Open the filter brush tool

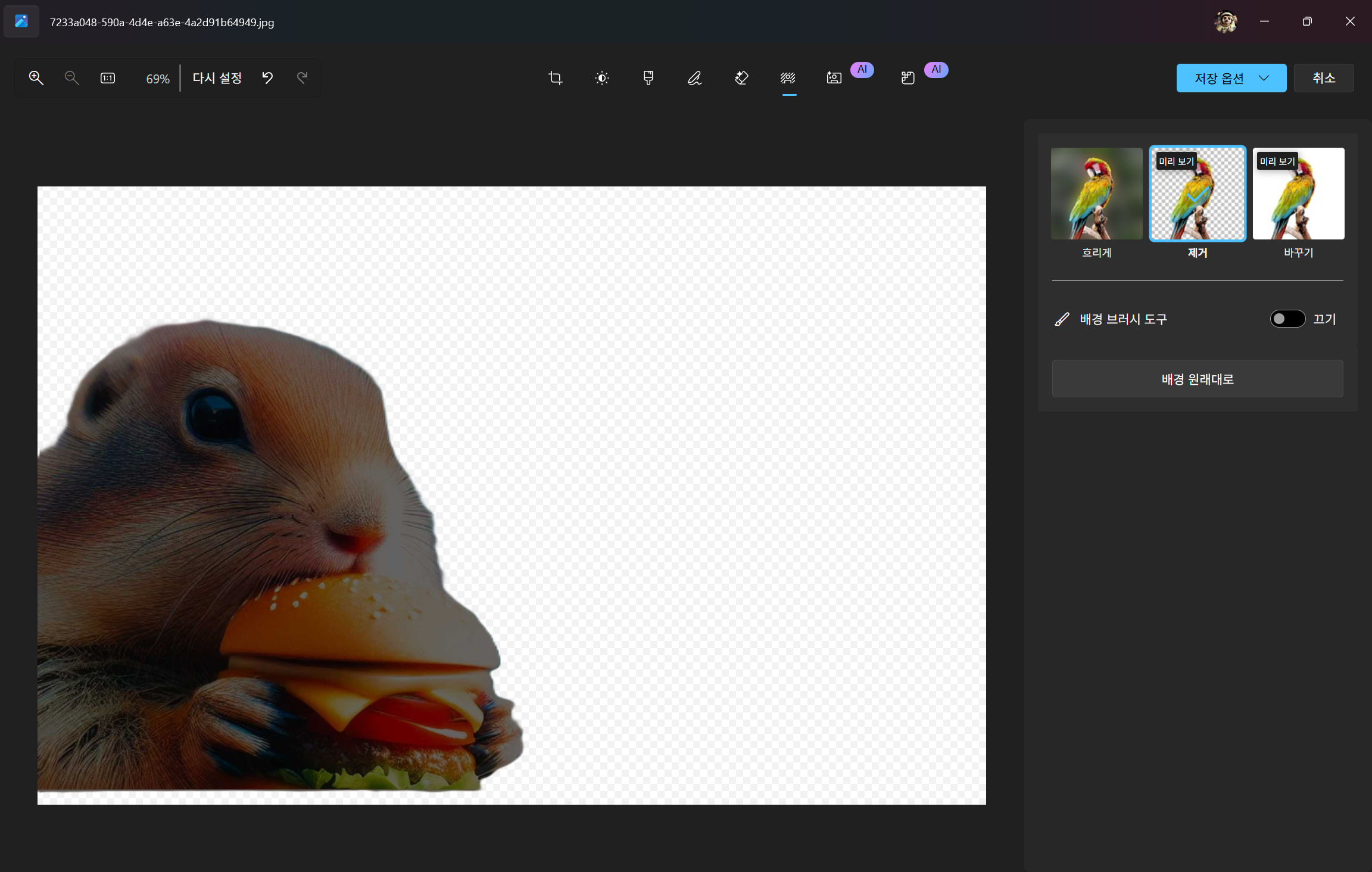[648, 78]
